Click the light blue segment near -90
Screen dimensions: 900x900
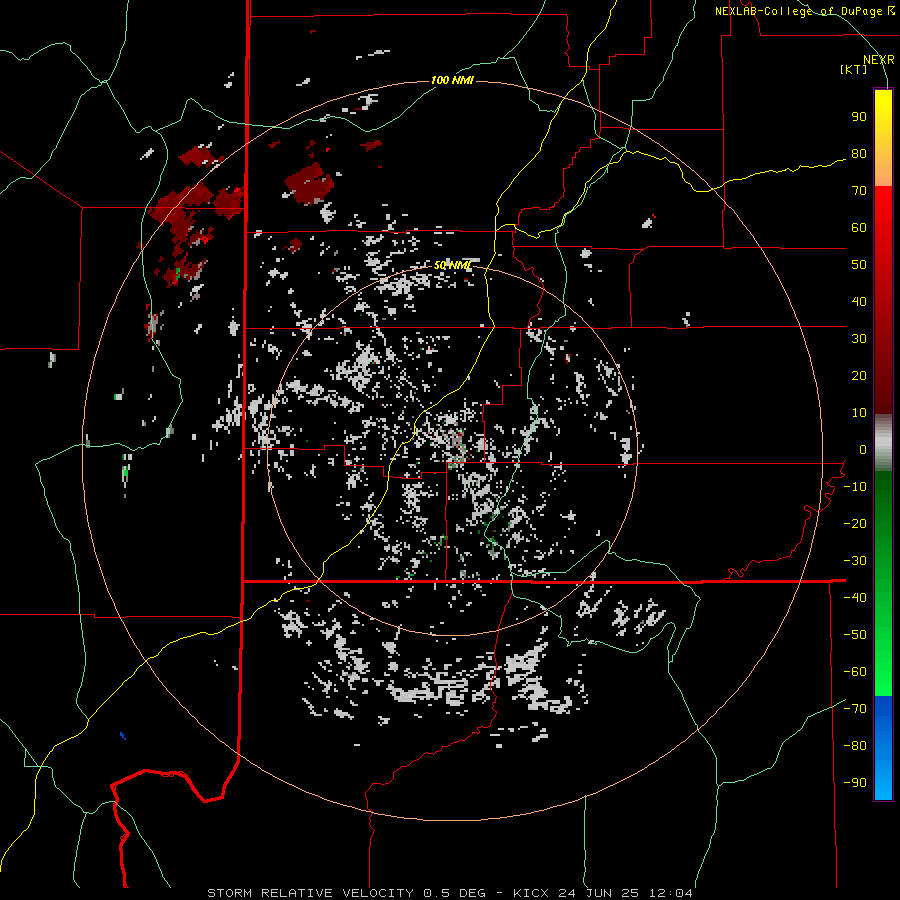883,781
